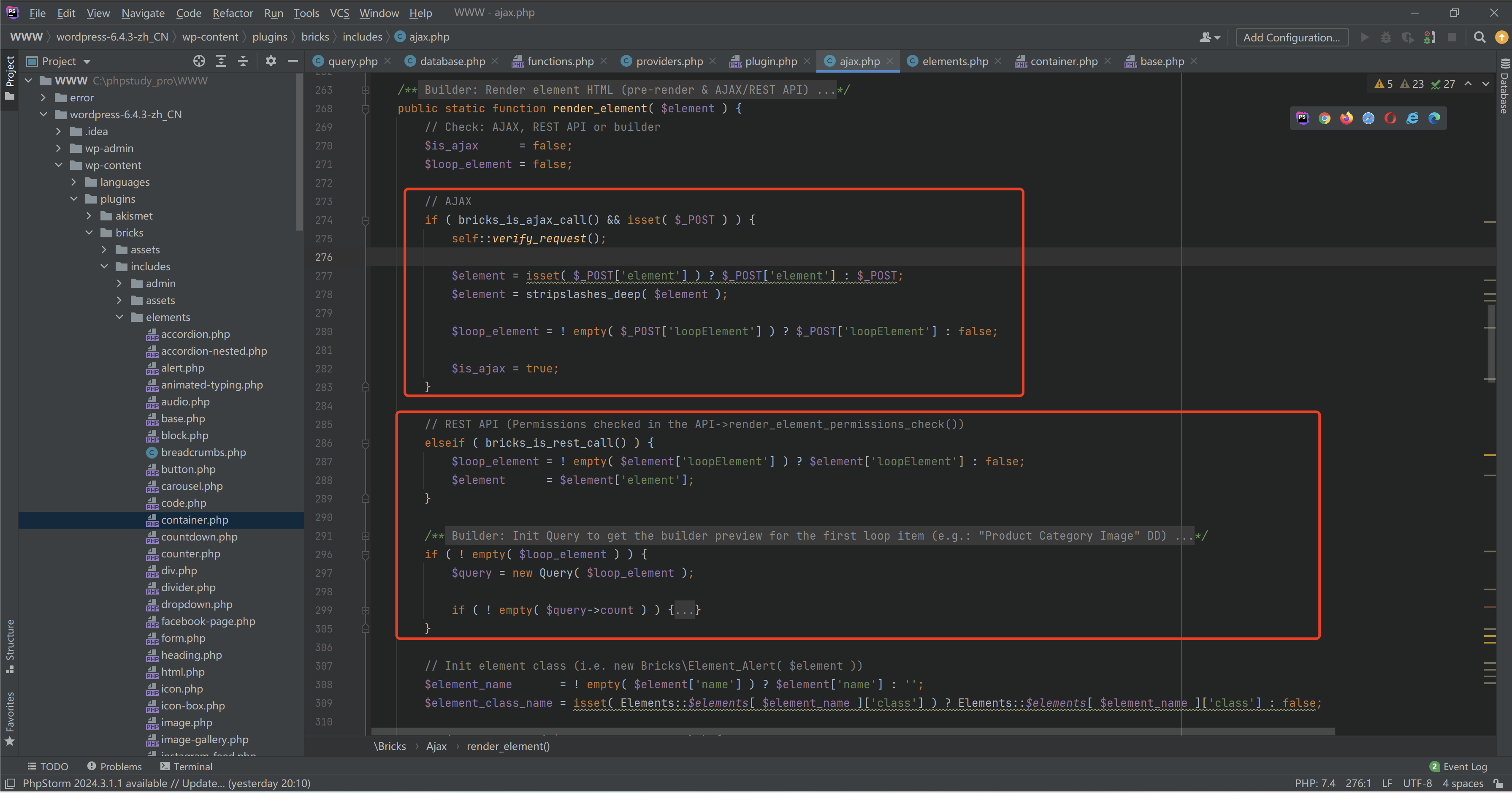Open file preview in Chrome browser icon
The width and height of the screenshot is (1512, 793).
click(x=1324, y=118)
